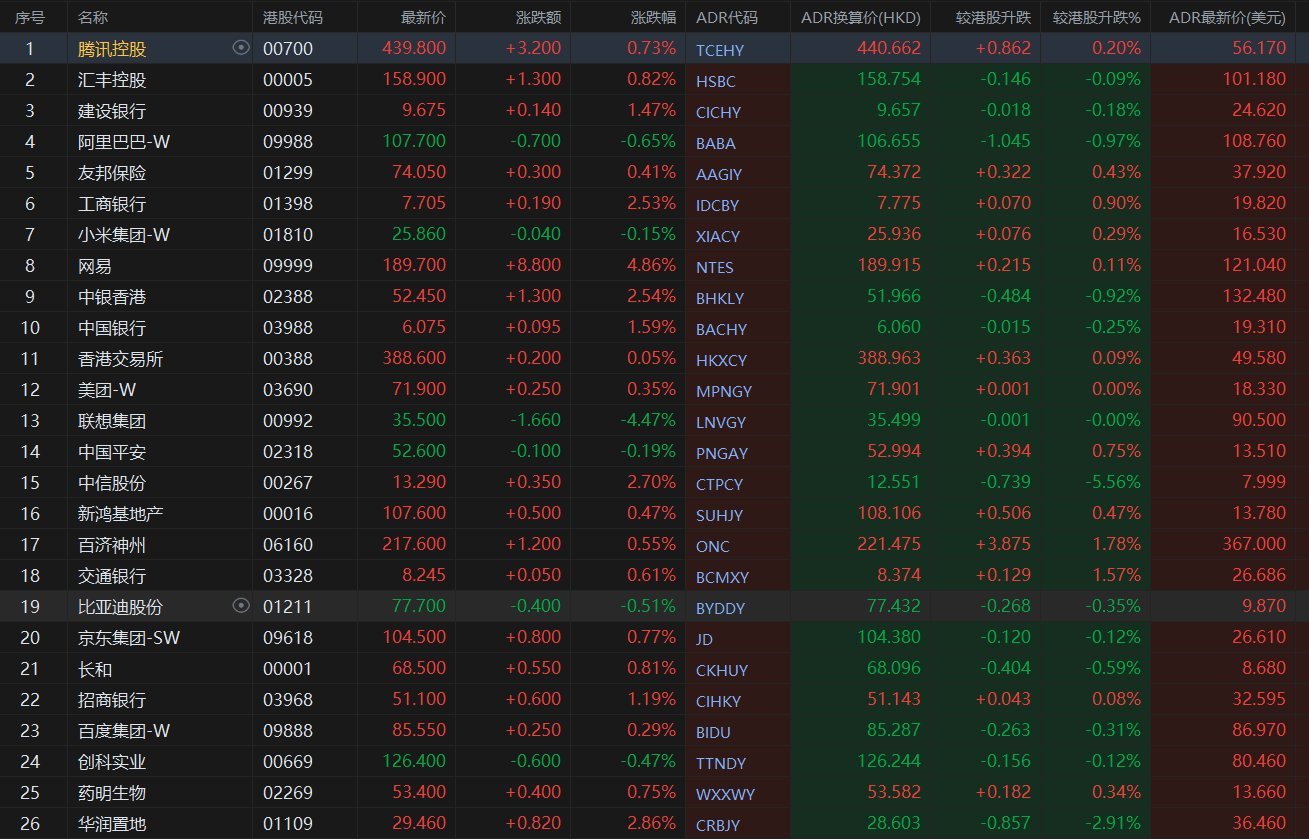1309x839 pixels.
Task: Select the WXXWY ADR code
Action: (x=725, y=794)
